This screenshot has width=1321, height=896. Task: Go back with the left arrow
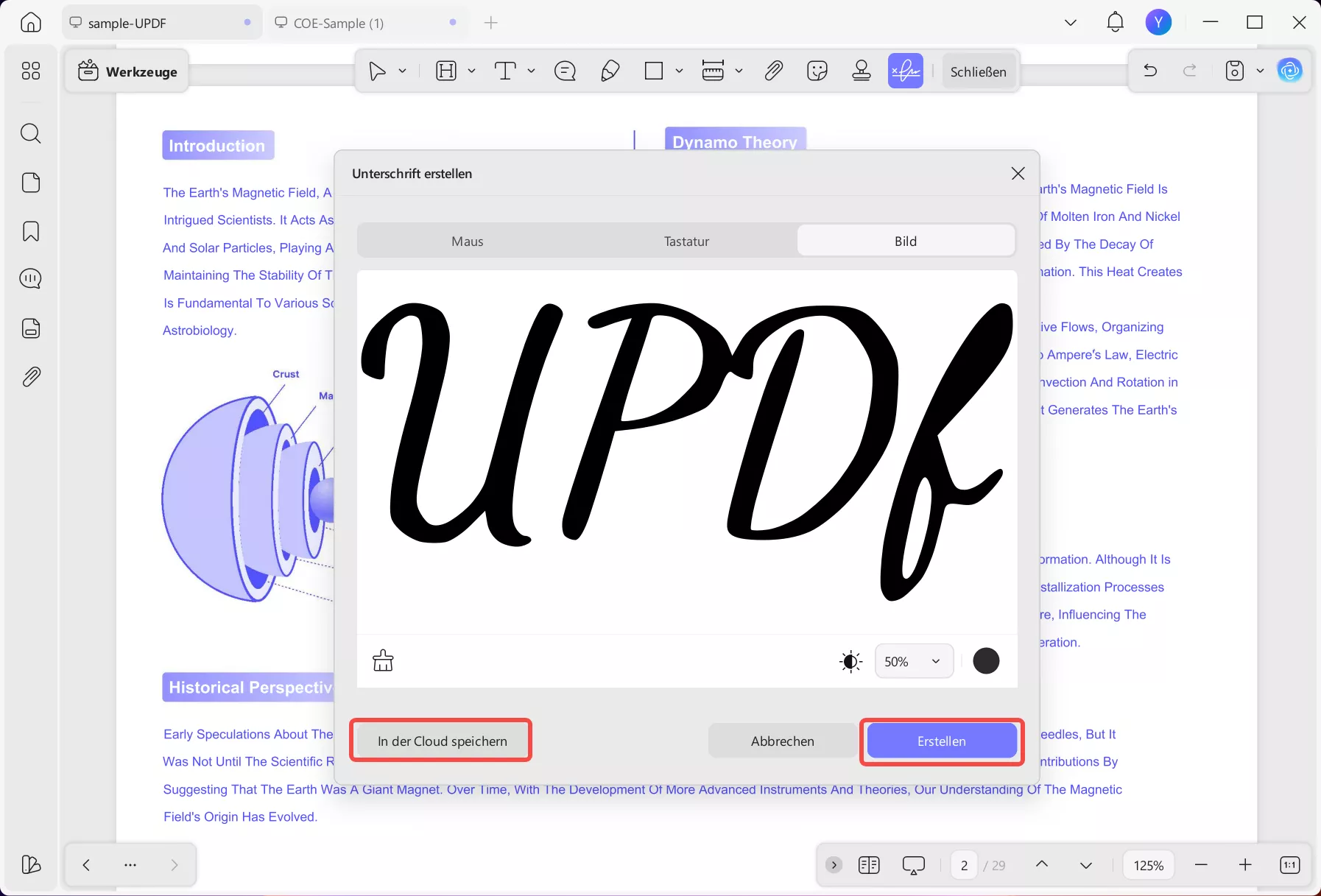(86, 865)
